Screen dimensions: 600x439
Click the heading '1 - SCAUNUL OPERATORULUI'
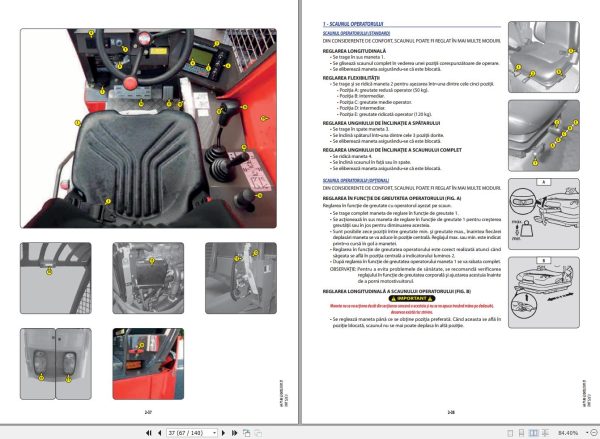click(353, 24)
